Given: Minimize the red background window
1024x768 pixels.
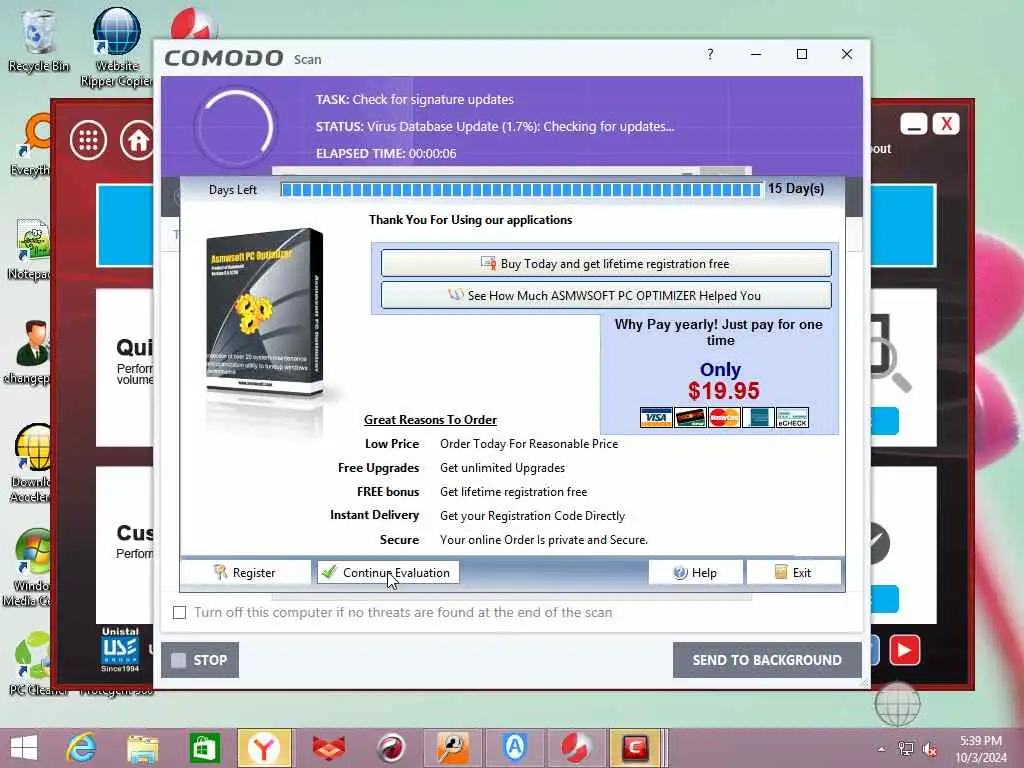Looking at the screenshot, I should point(914,123).
